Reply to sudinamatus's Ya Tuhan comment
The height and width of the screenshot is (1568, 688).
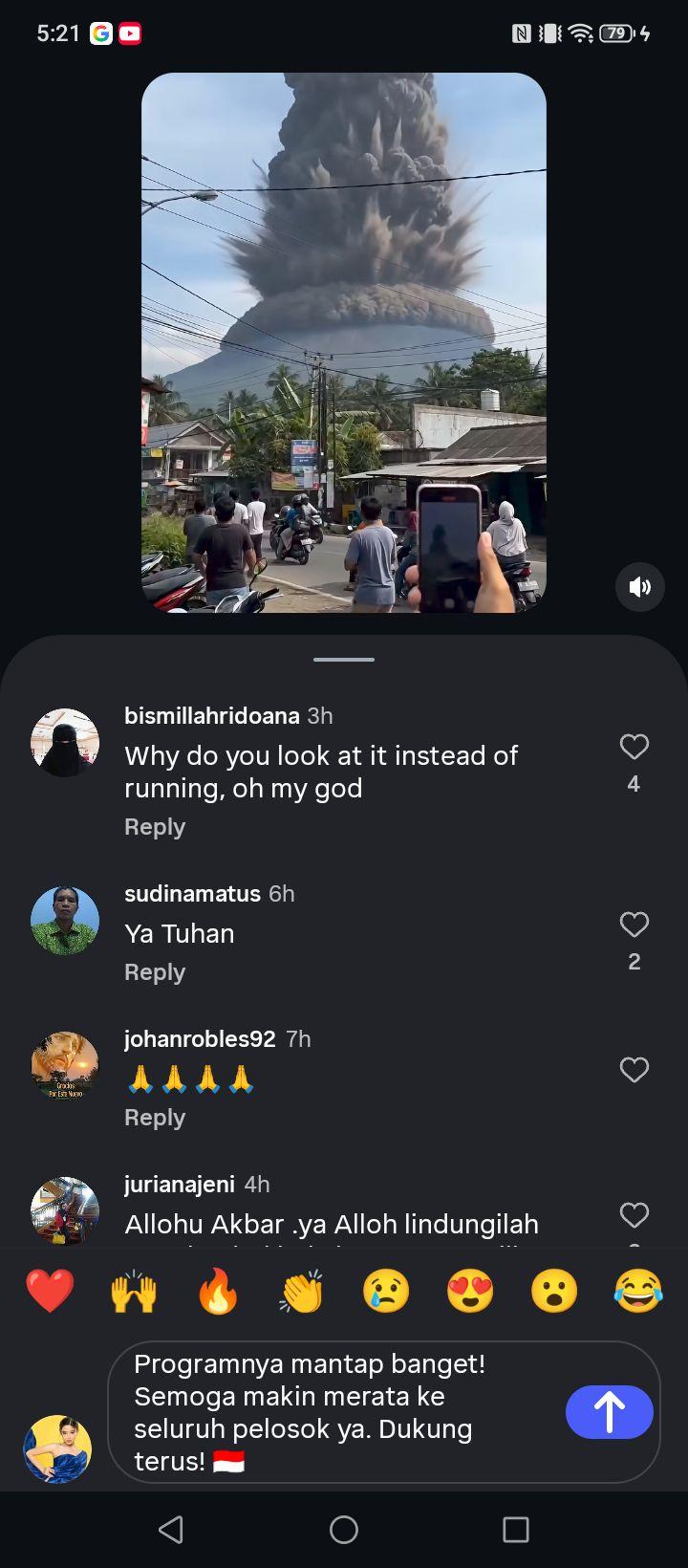[x=155, y=972]
